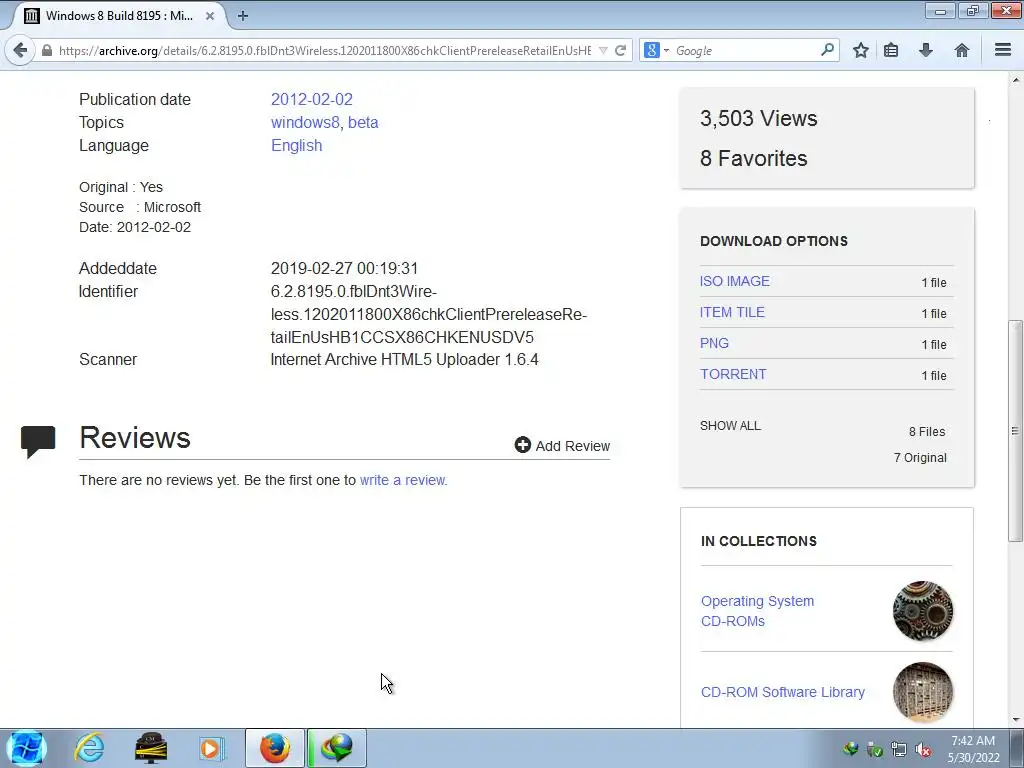Click SHOW ALL download files
1024x768 pixels.
[730, 426]
